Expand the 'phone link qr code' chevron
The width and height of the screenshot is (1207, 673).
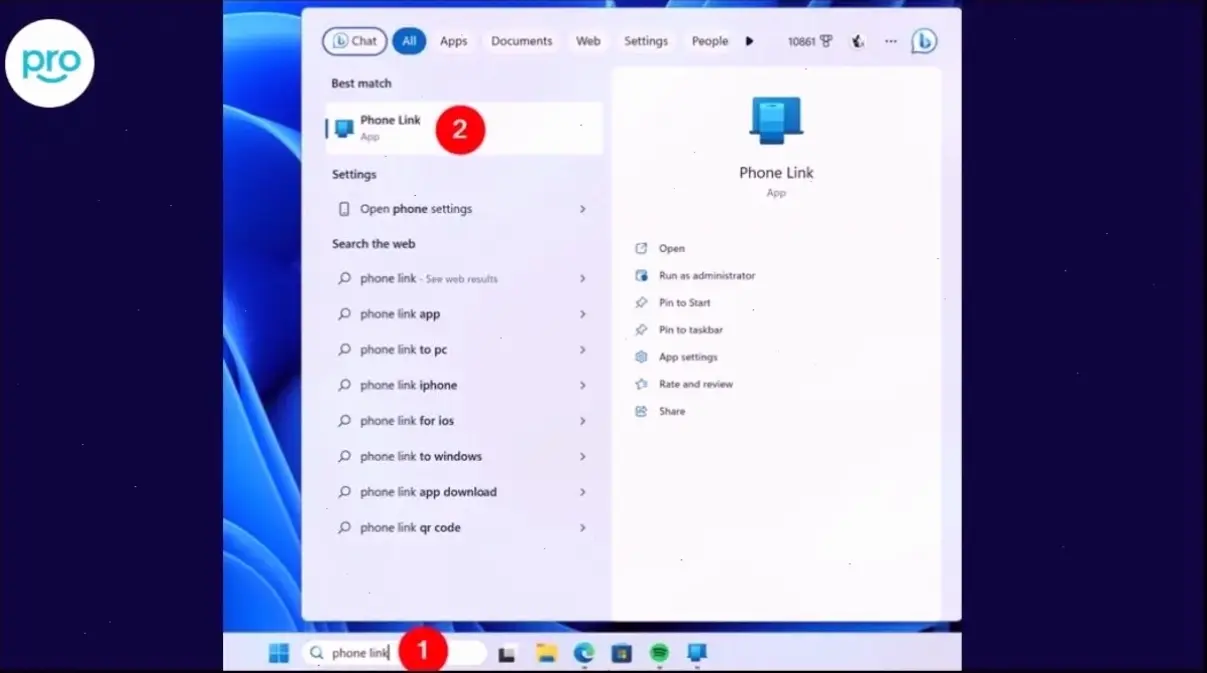(x=583, y=528)
